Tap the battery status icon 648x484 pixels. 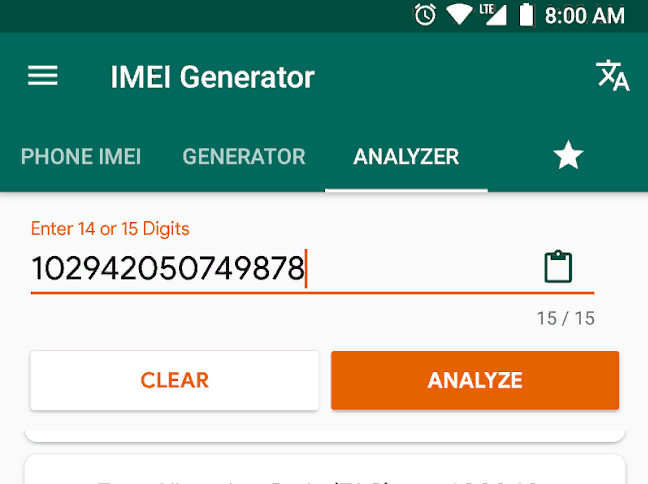[x=526, y=15]
